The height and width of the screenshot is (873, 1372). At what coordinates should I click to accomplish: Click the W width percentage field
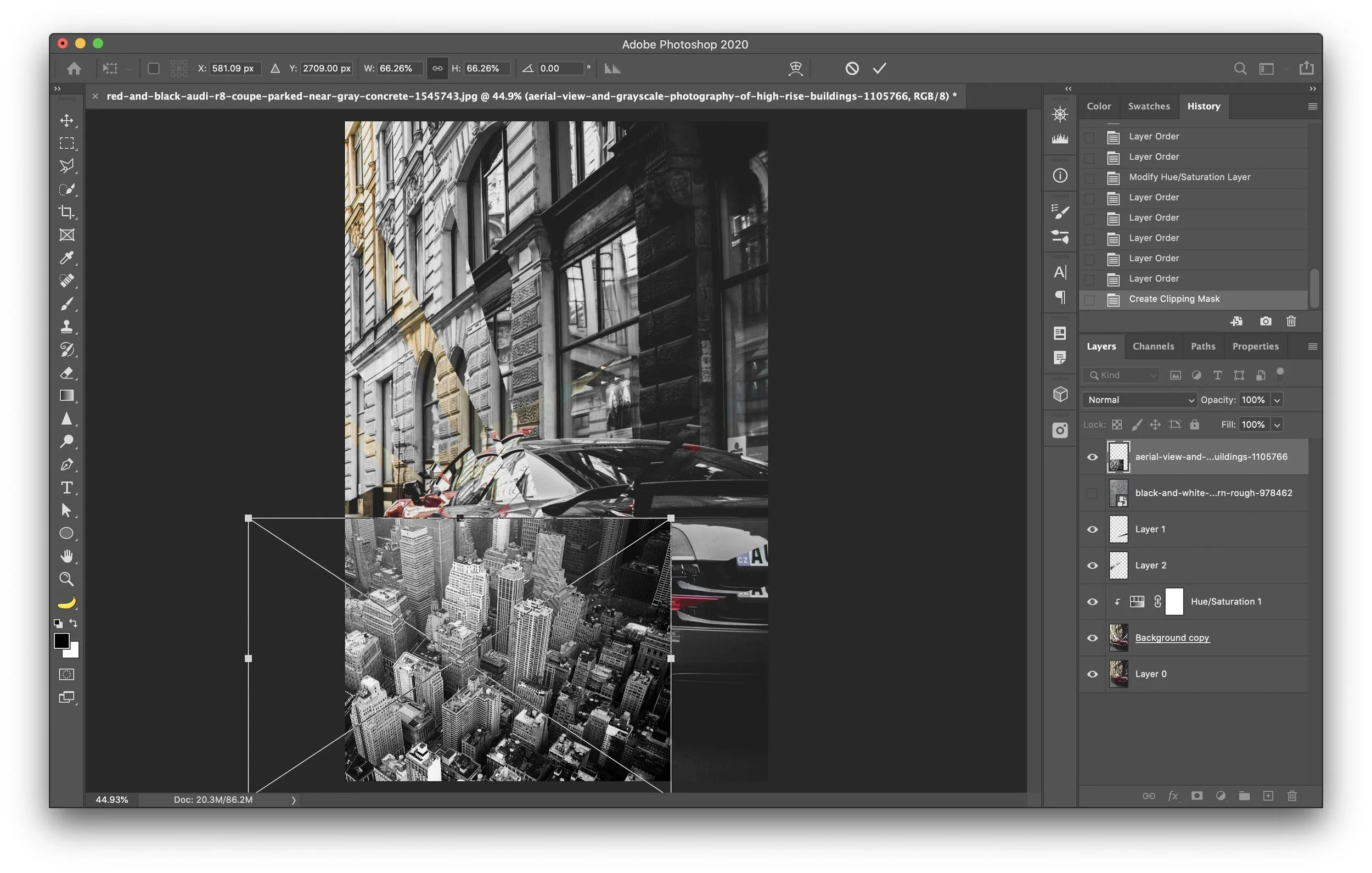point(399,69)
